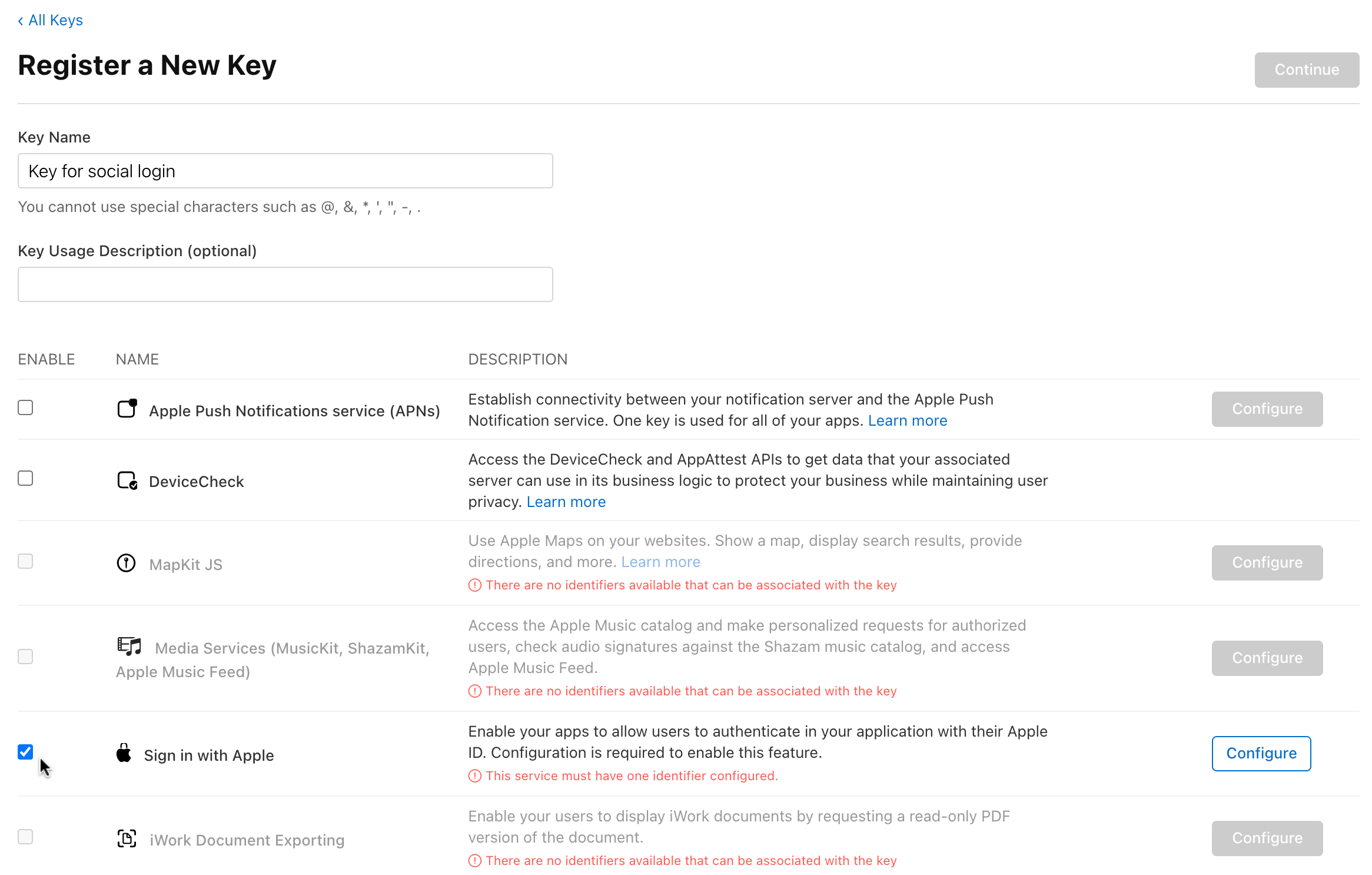Click the disabled iWork Document Exporting checkbox
The height and width of the screenshot is (875, 1372).
click(25, 837)
